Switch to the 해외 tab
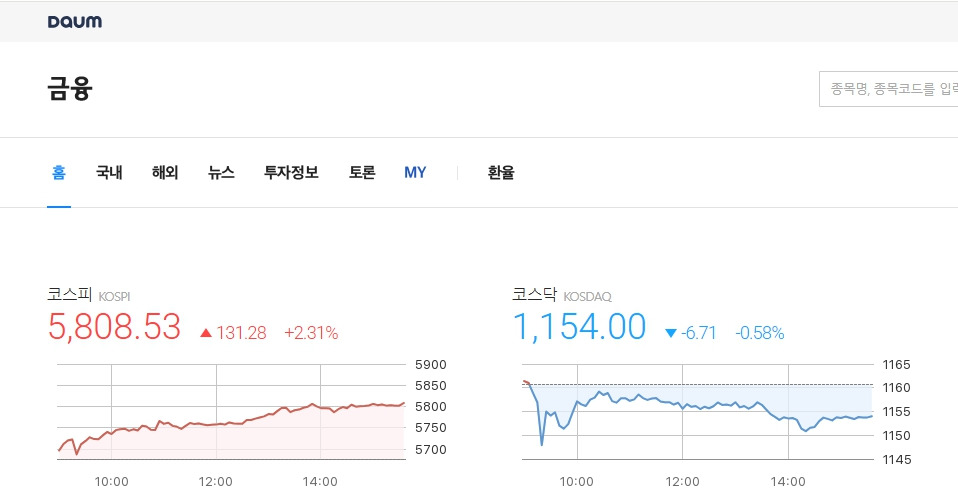The height and width of the screenshot is (488, 958). [165, 173]
